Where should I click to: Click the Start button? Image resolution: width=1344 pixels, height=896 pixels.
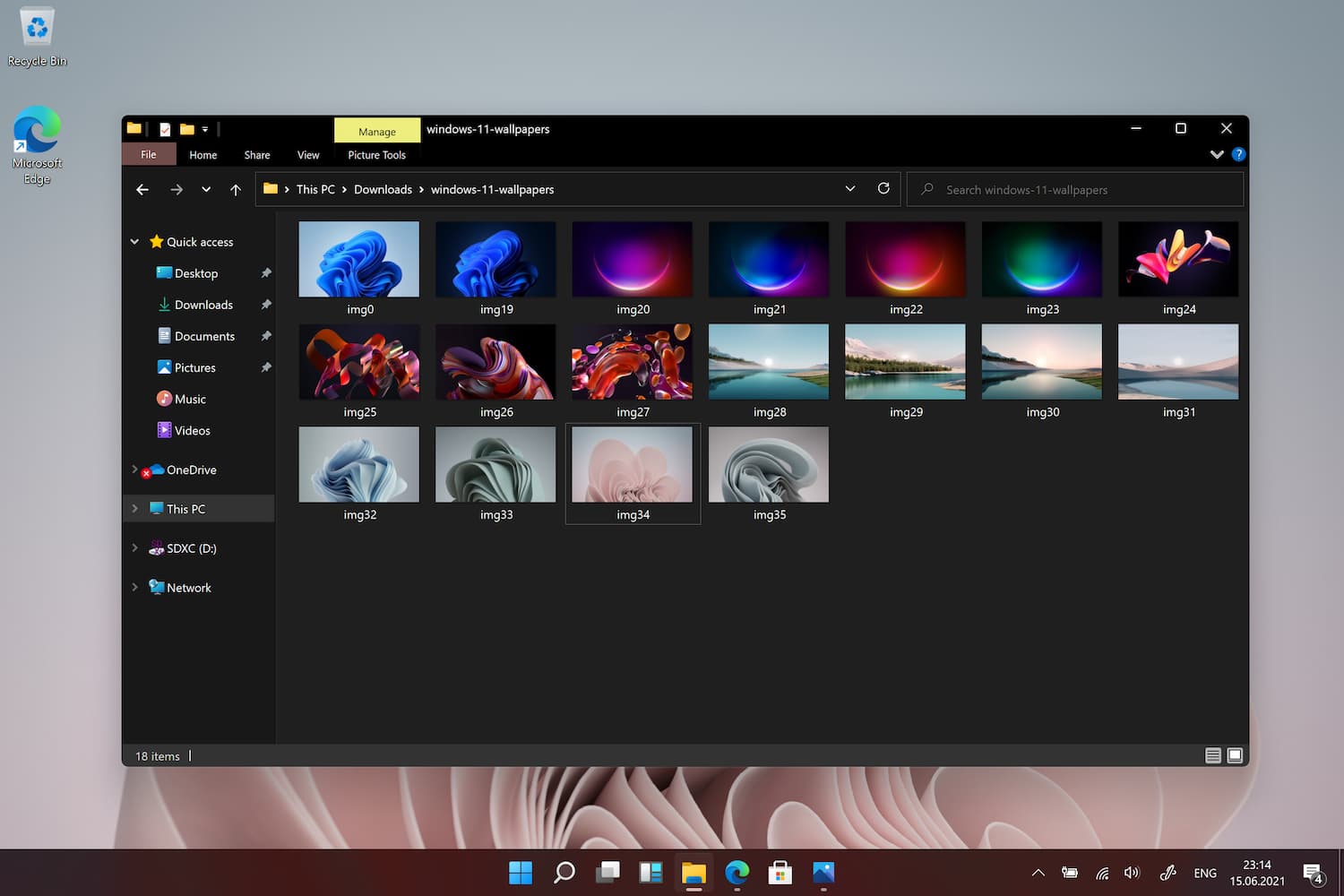(521, 872)
